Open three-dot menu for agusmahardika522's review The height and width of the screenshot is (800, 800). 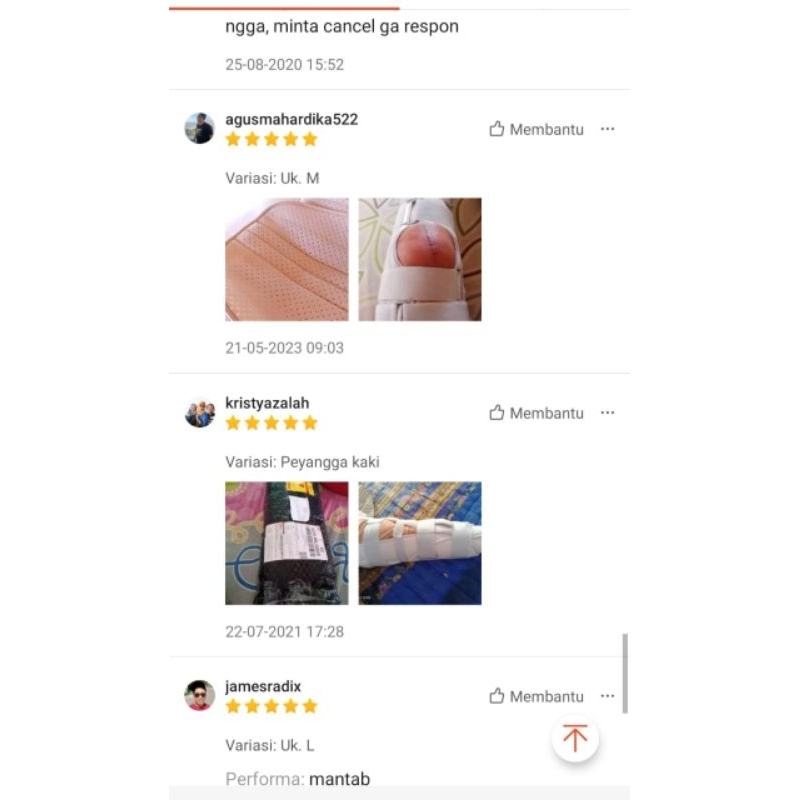click(607, 129)
